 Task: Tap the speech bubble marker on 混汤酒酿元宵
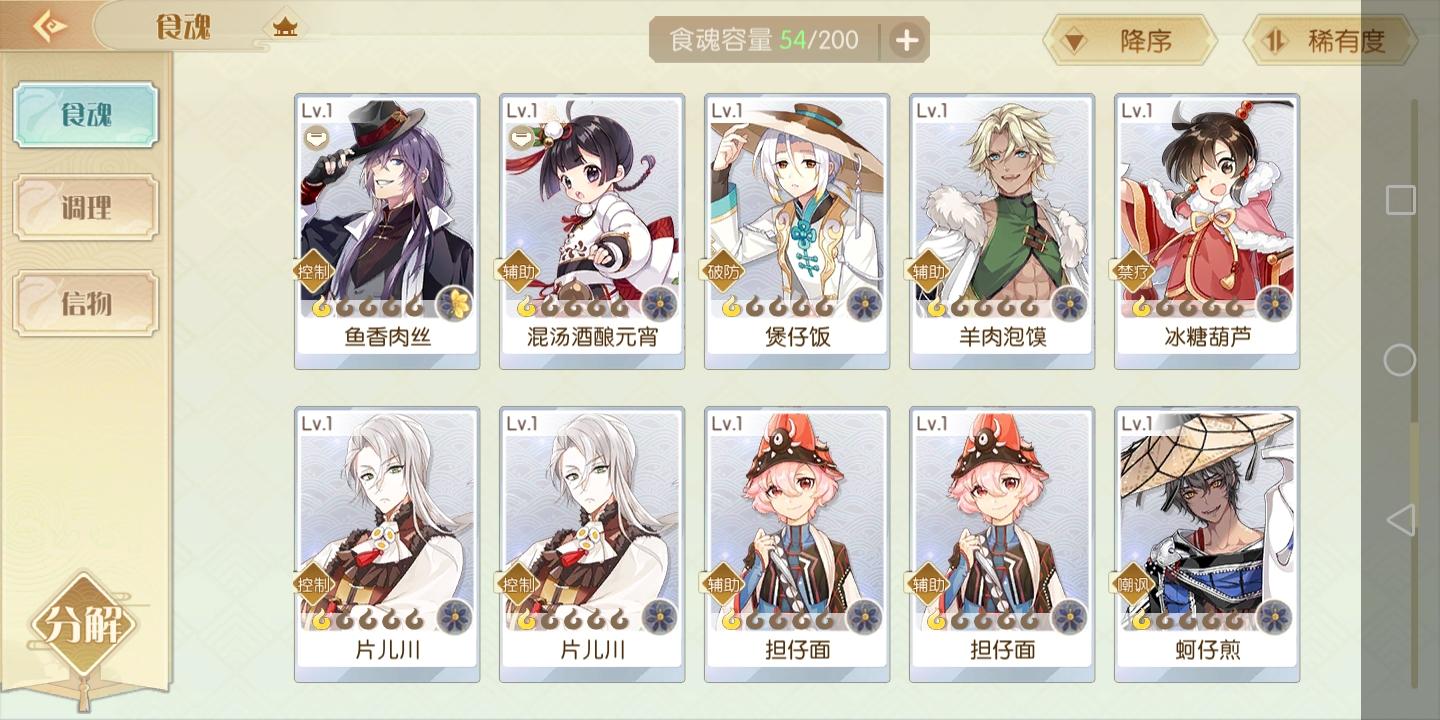[x=520, y=138]
